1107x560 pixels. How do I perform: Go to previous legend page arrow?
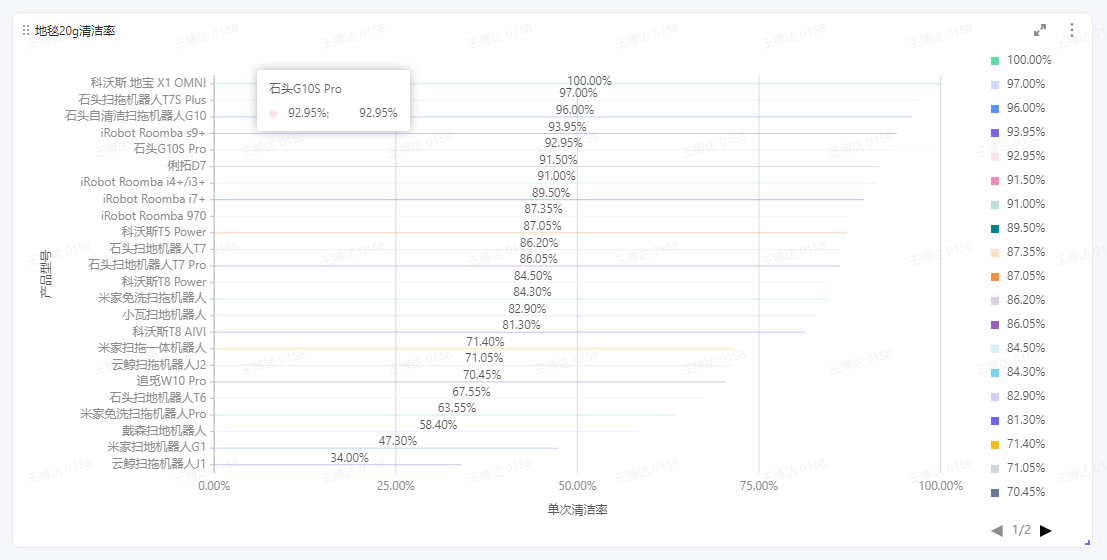[997, 530]
